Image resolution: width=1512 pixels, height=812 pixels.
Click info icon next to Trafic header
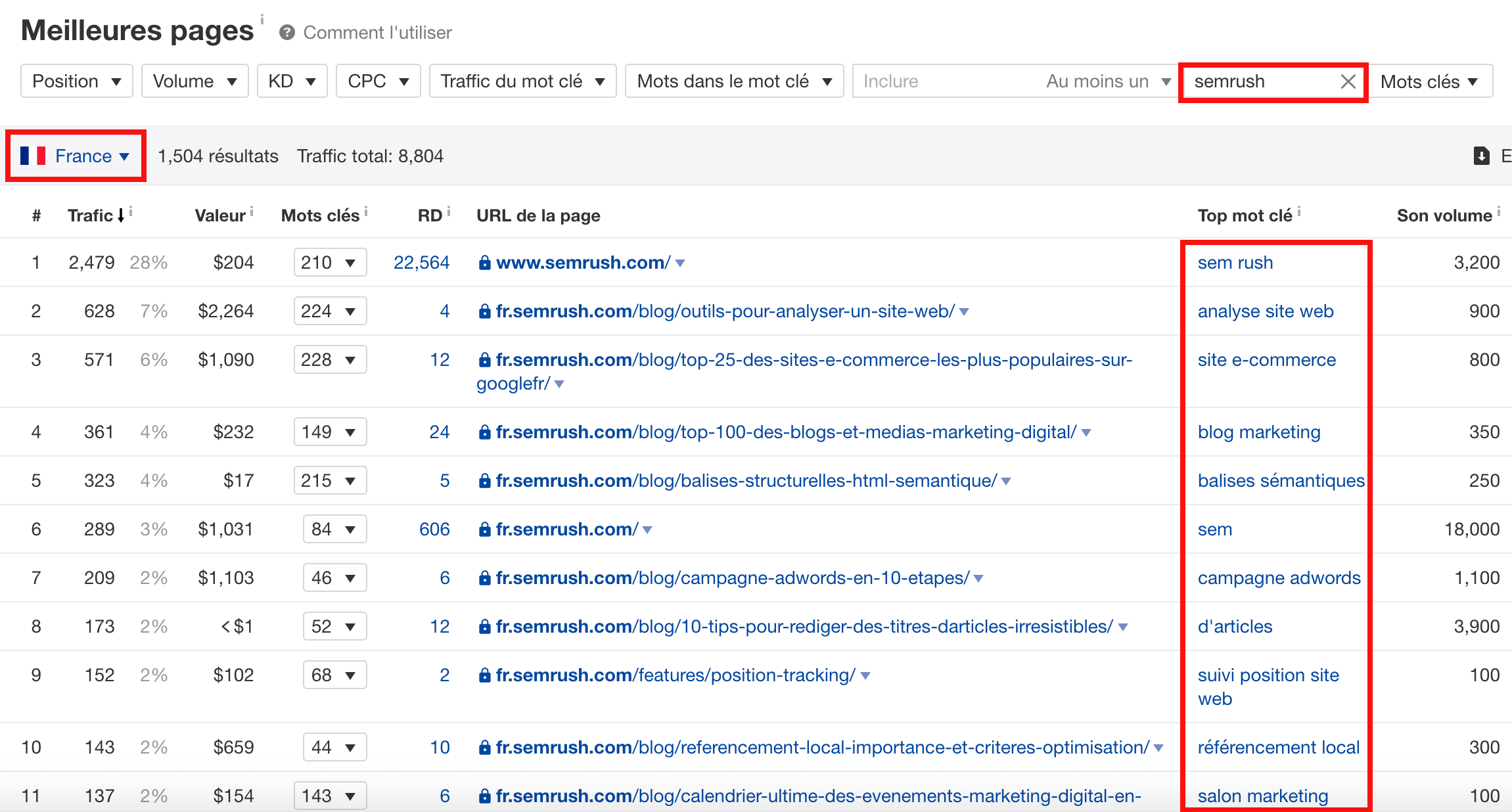pyautogui.click(x=131, y=211)
